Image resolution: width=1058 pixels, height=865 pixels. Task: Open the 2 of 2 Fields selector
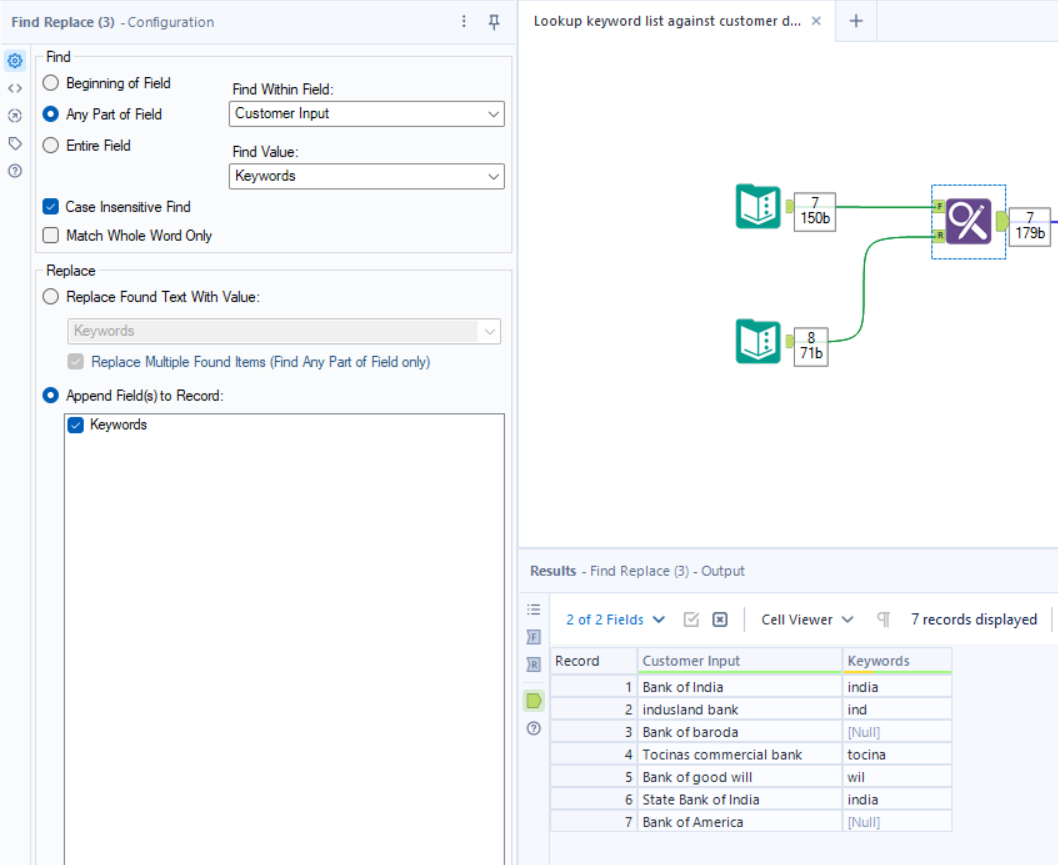(615, 620)
